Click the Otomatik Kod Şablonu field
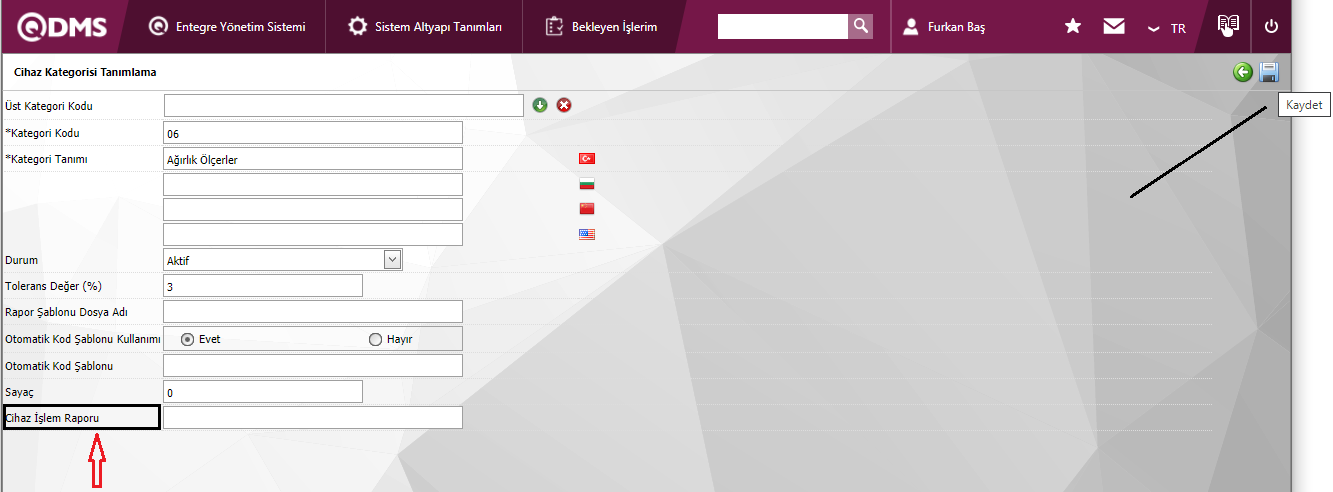1333x492 pixels. tap(313, 366)
